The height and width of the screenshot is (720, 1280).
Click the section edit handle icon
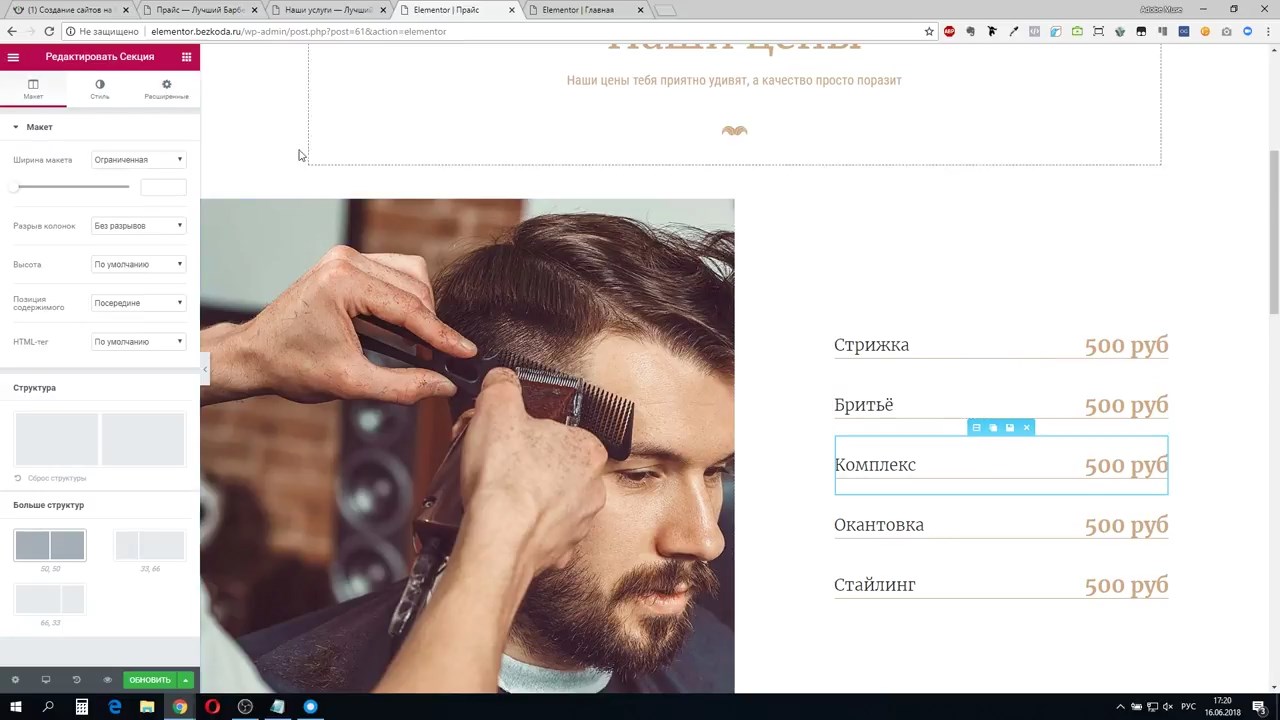pyautogui.click(x=976, y=428)
